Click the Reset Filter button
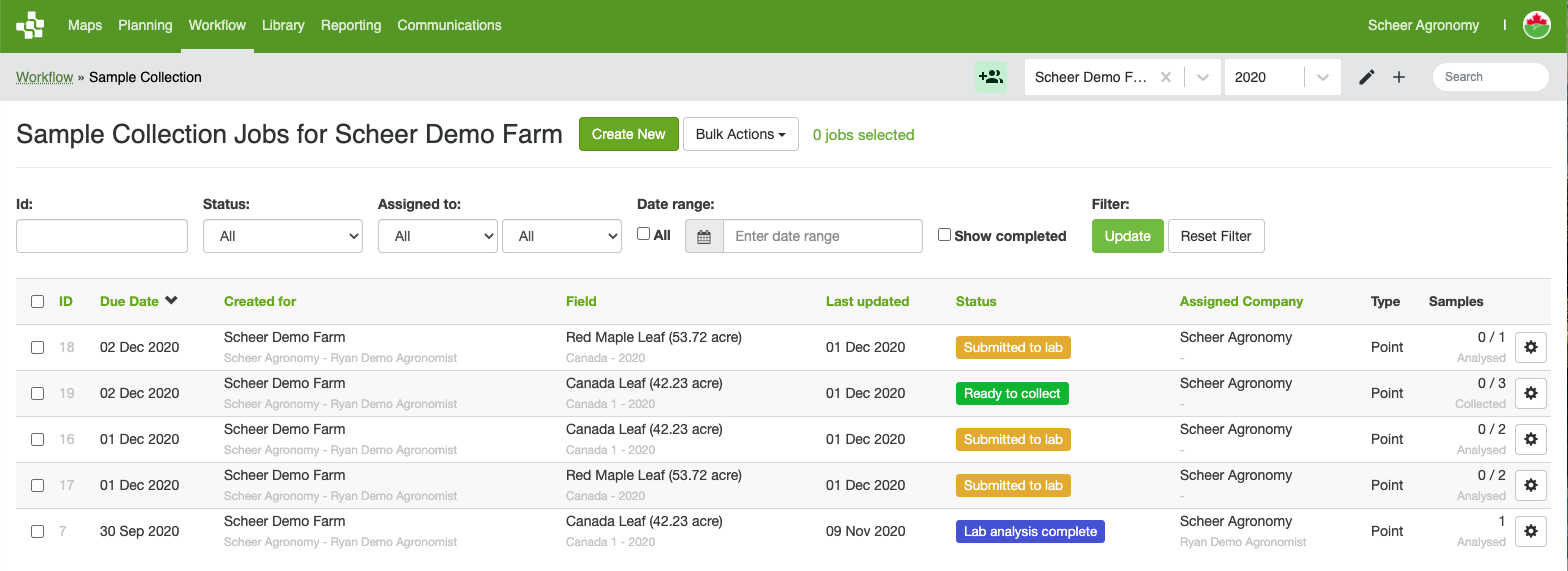The width and height of the screenshot is (1568, 571). click(1216, 236)
